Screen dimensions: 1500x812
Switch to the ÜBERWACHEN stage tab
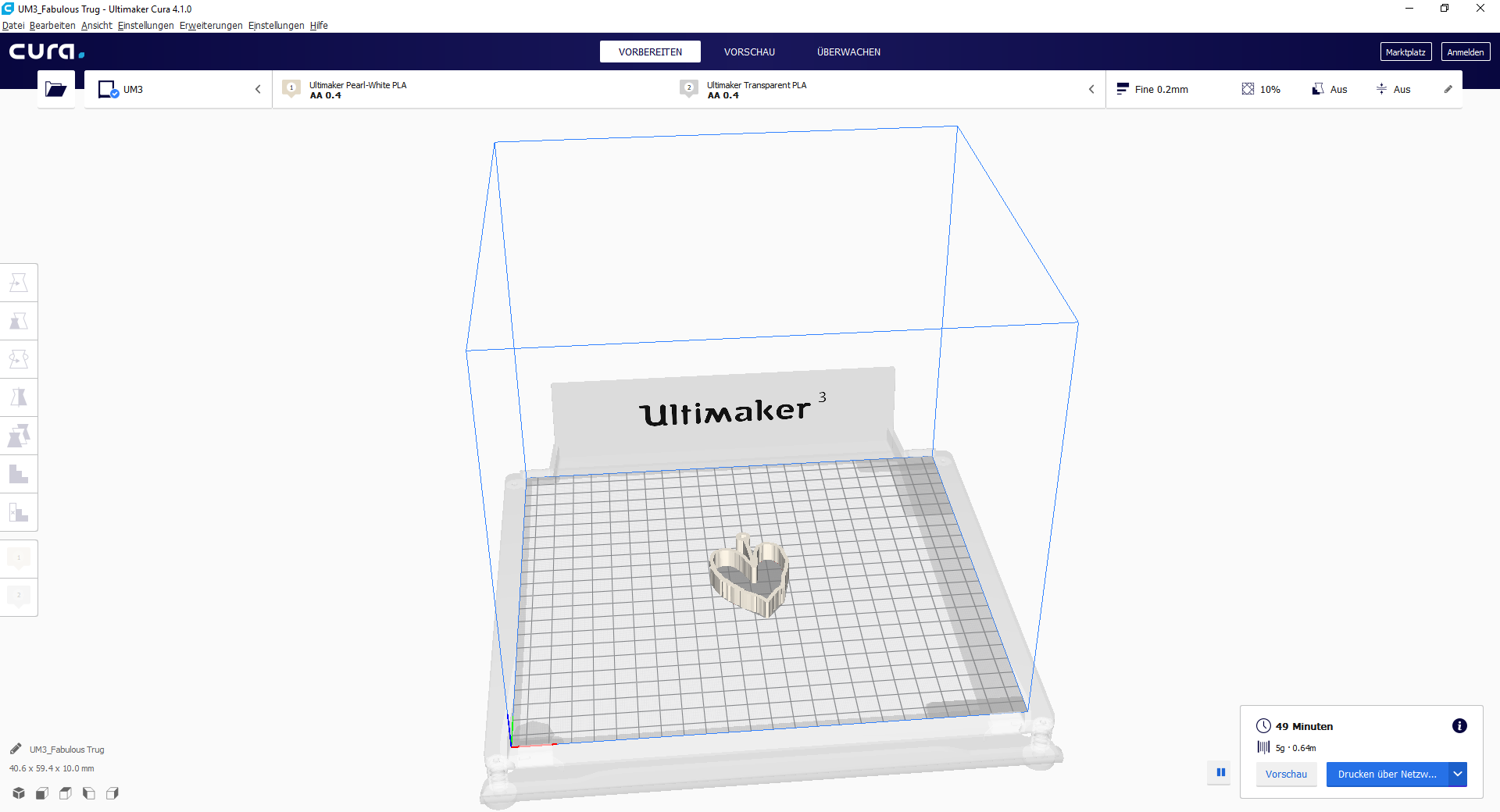click(848, 52)
